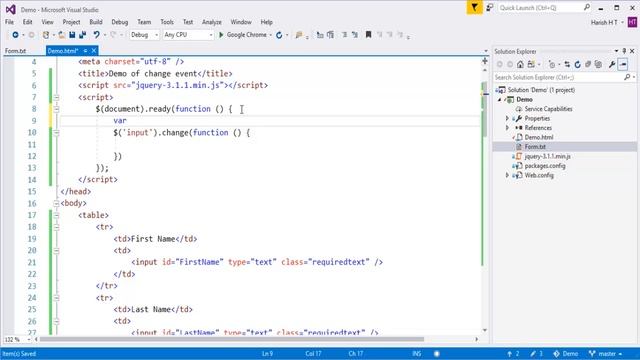Open Properties wrench in Solution Explorer

point(612,64)
